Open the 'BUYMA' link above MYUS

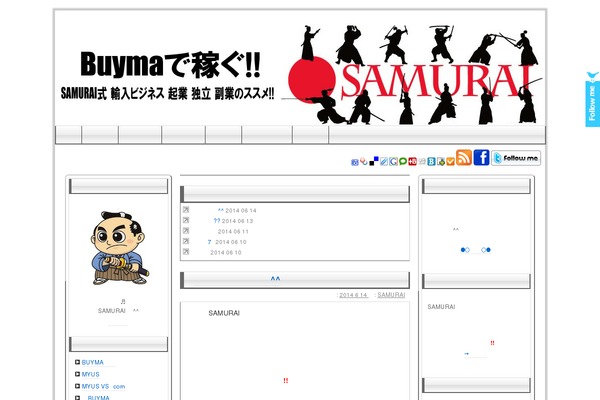92,362
